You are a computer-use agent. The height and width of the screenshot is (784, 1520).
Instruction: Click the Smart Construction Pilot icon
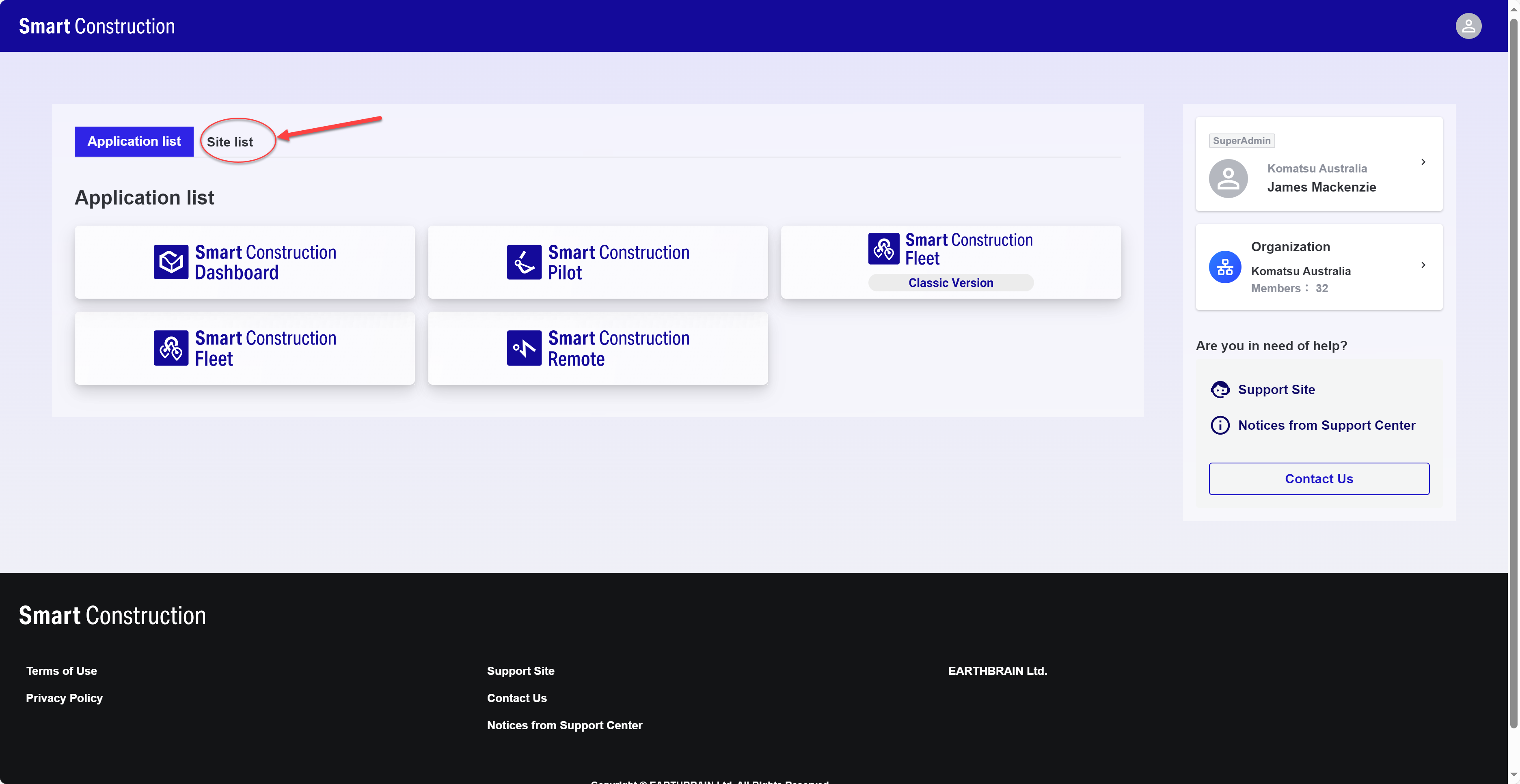tap(524, 262)
